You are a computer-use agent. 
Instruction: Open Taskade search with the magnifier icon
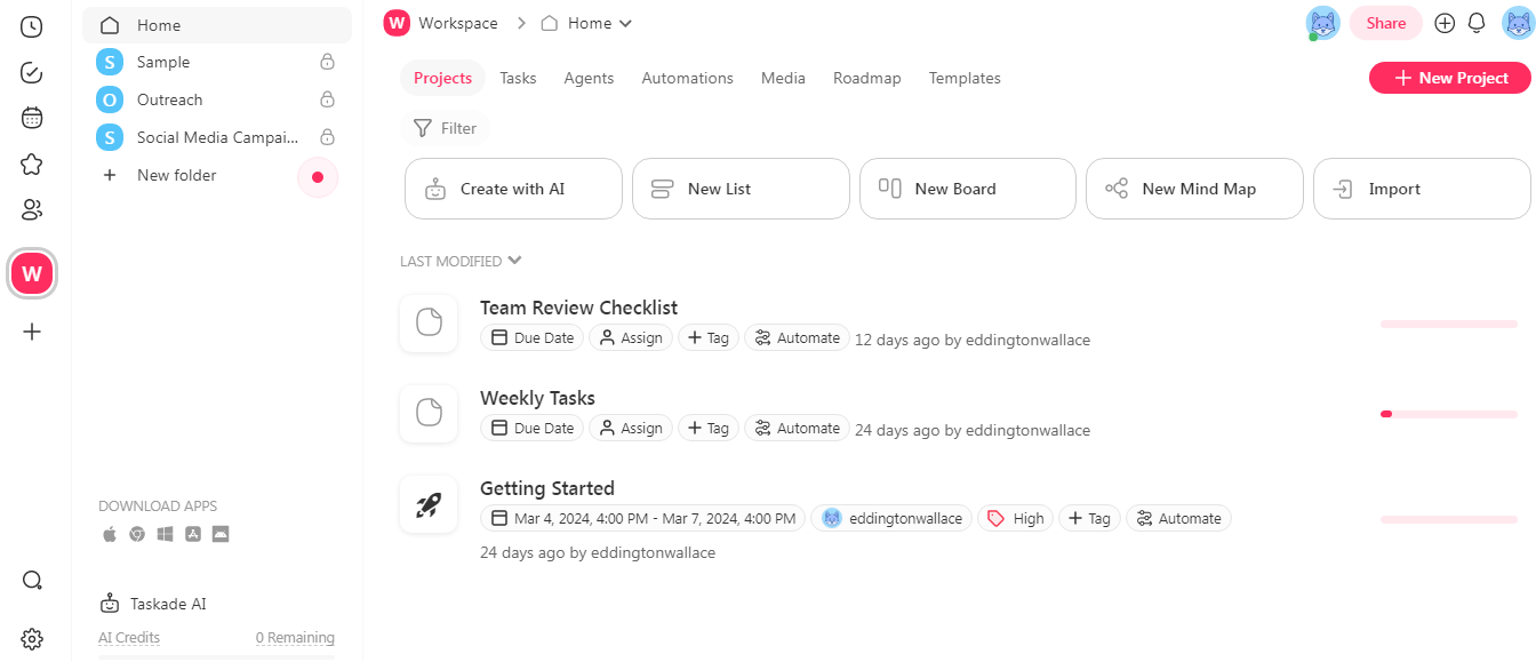[31, 580]
